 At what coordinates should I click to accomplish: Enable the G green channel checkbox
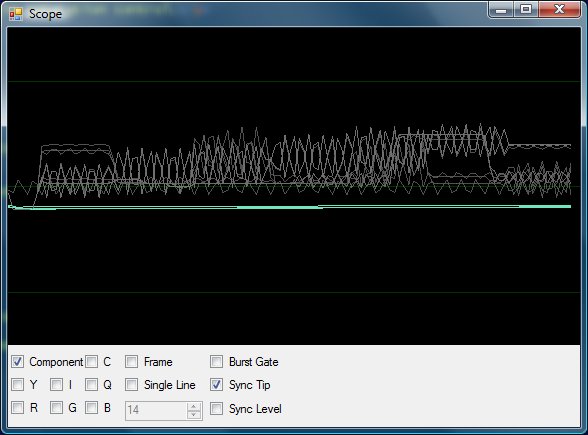(x=56, y=408)
